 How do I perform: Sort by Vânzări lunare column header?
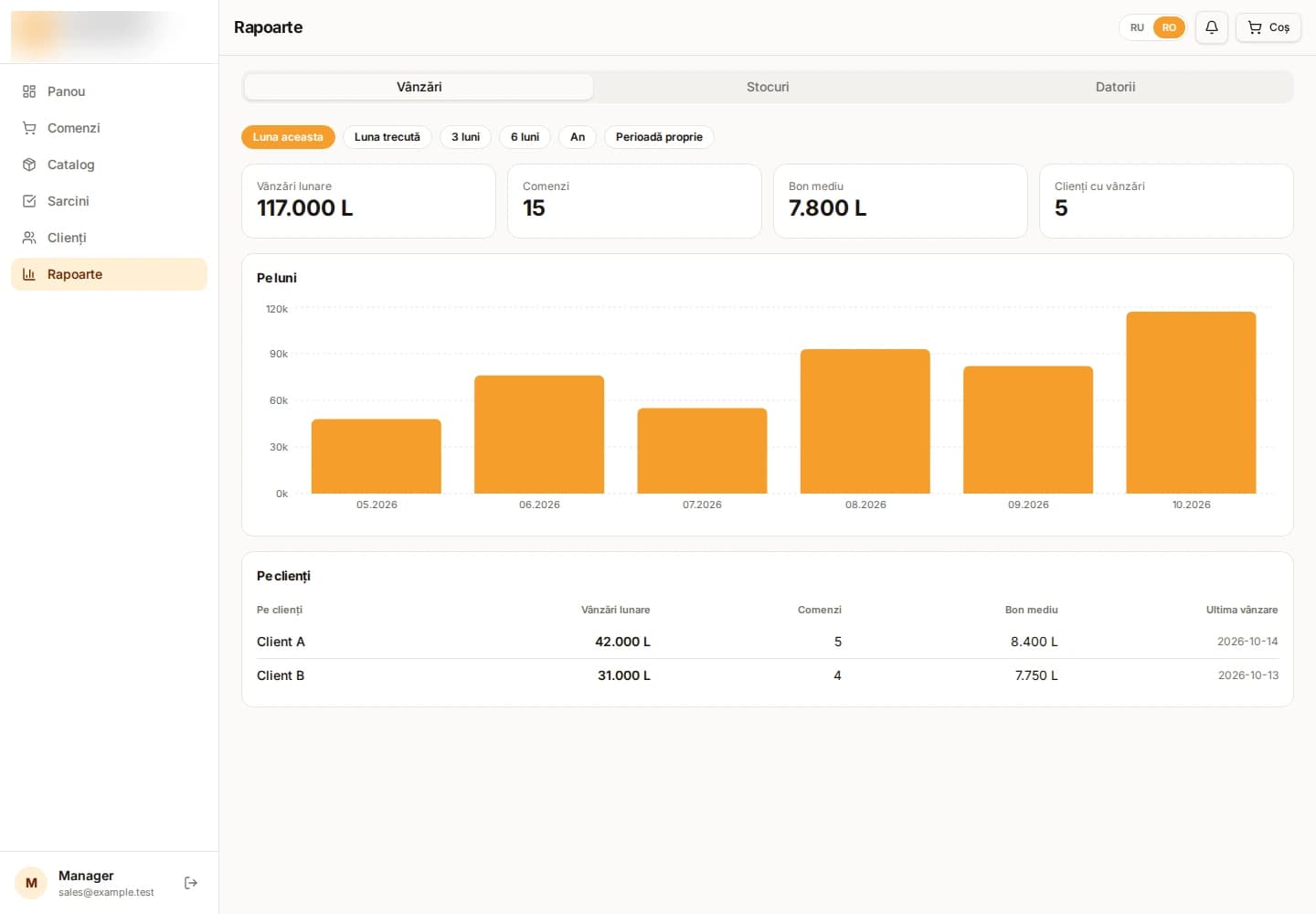click(616, 610)
